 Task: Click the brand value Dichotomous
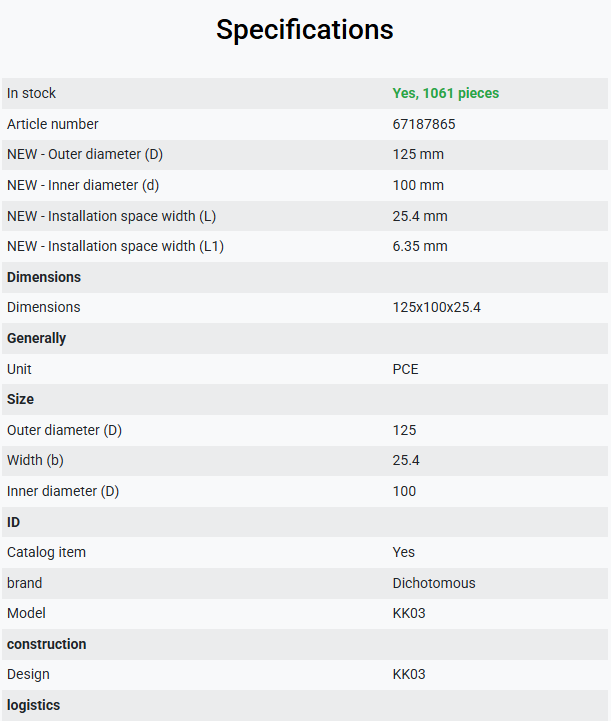point(434,584)
